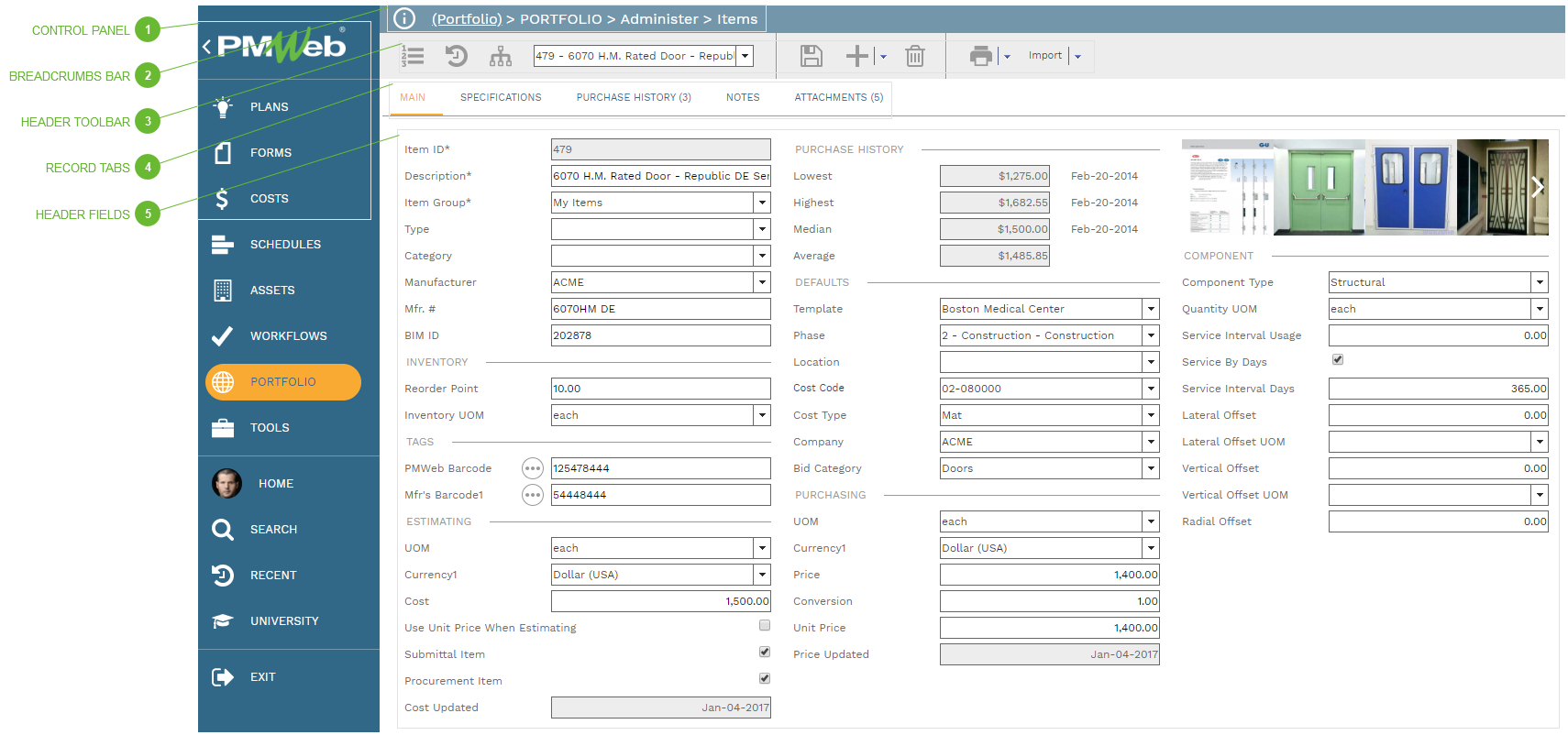The width and height of the screenshot is (1568, 735).
Task: Switch to the Specifications tab
Action: click(x=501, y=97)
